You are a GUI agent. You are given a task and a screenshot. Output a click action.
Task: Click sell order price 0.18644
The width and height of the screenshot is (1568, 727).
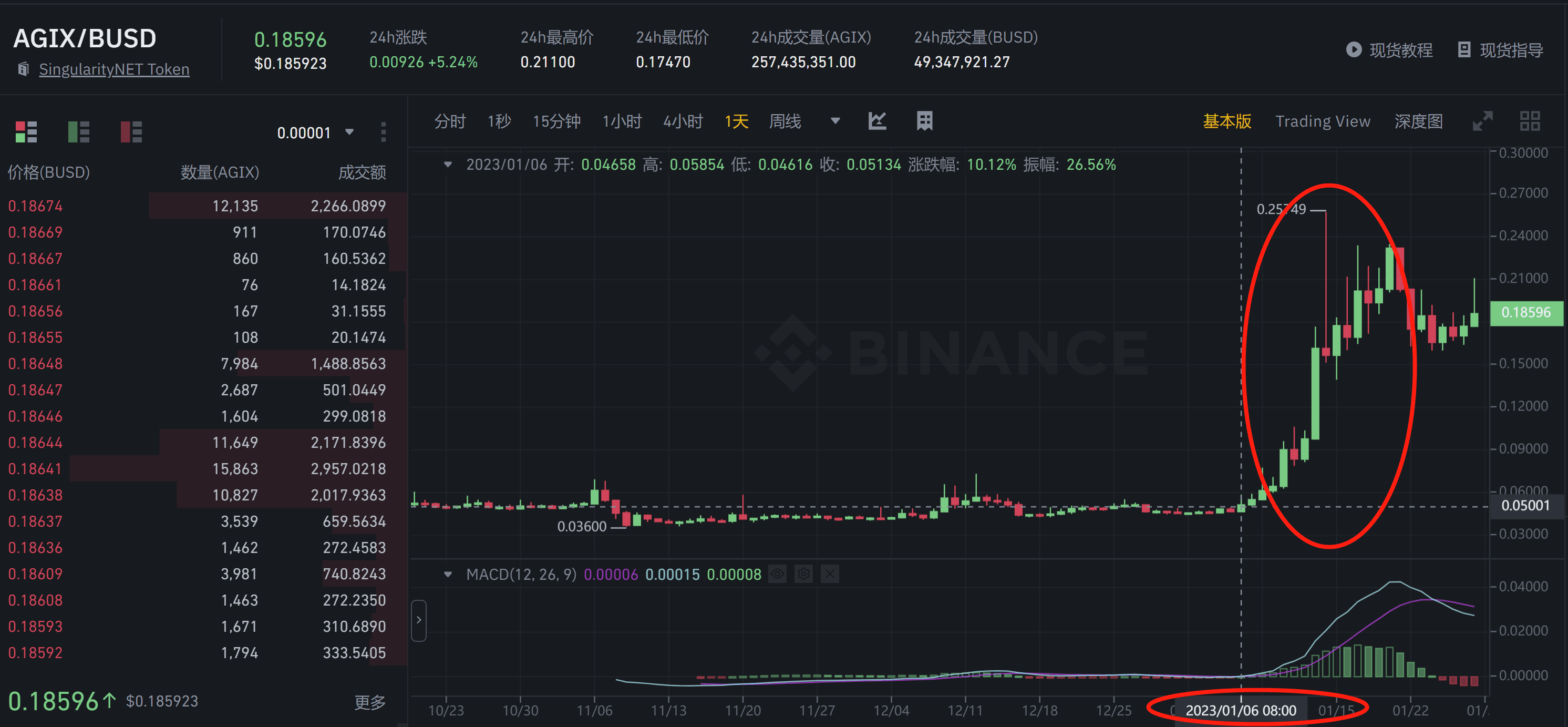[35, 443]
